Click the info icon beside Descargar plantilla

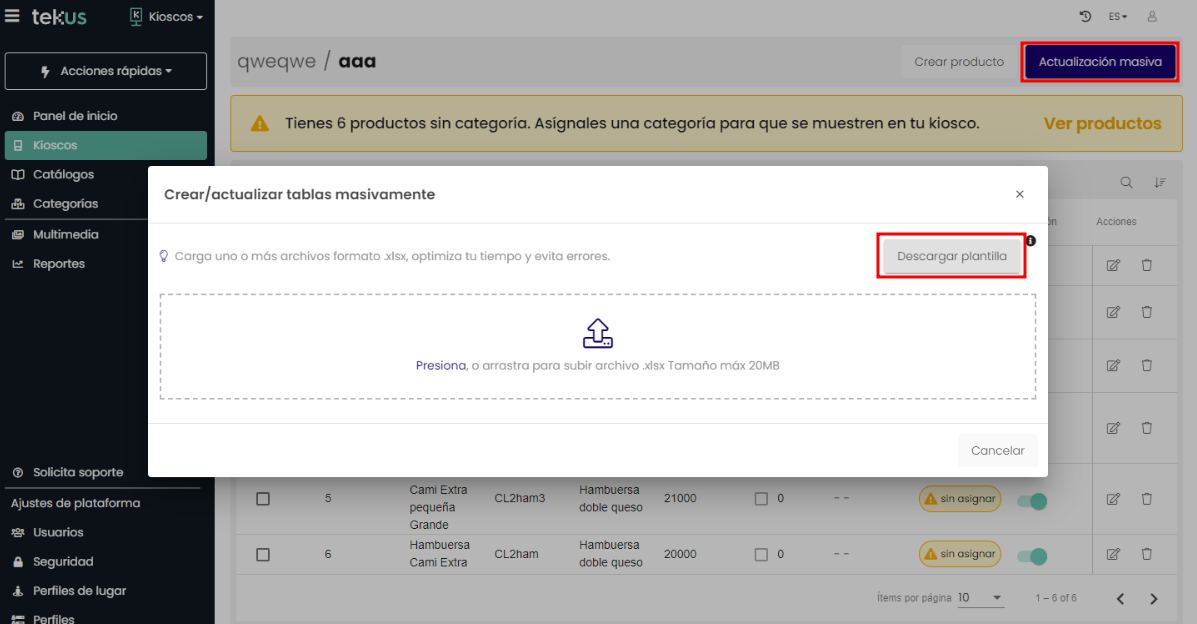point(1030,240)
